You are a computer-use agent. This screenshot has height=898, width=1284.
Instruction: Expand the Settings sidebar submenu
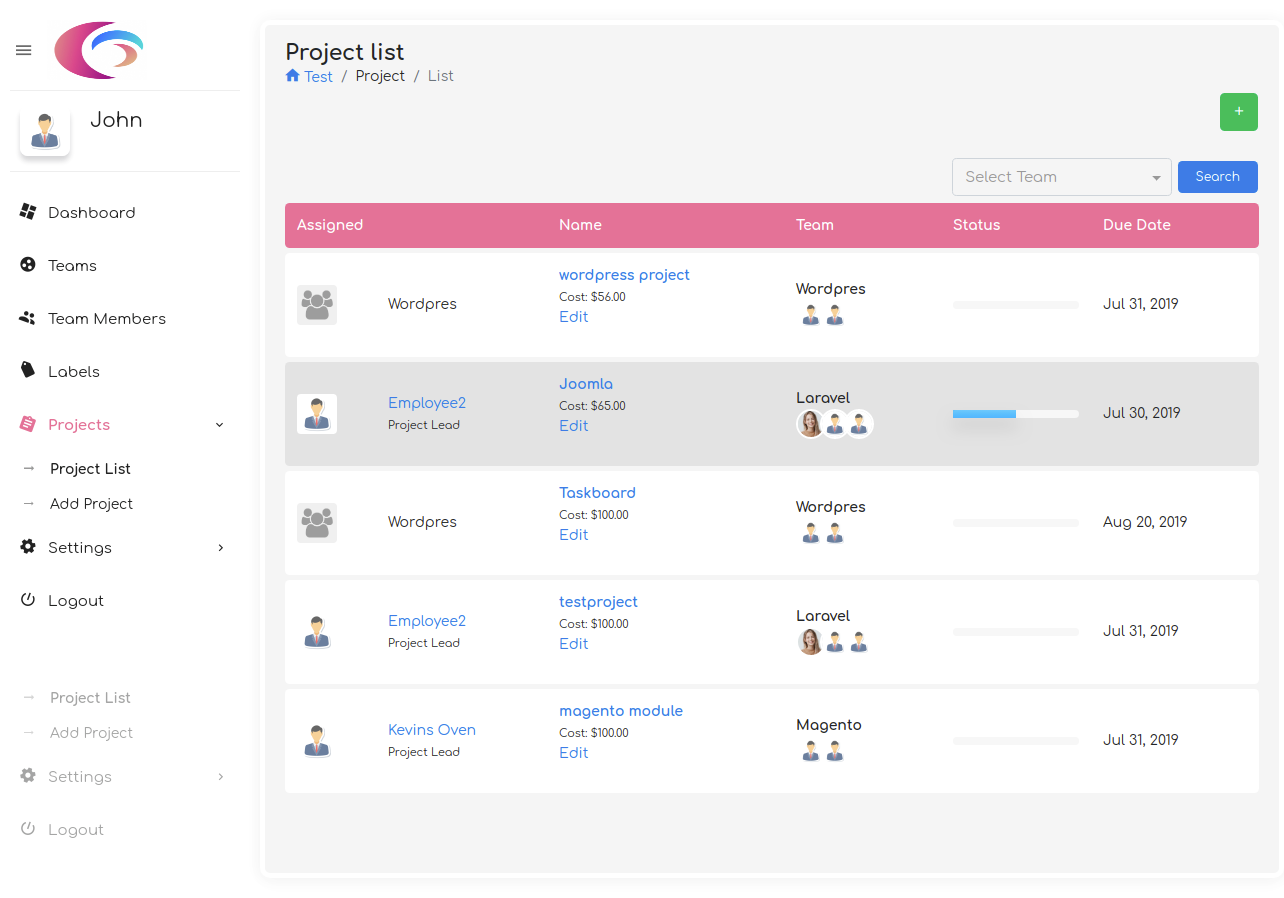(x=221, y=548)
